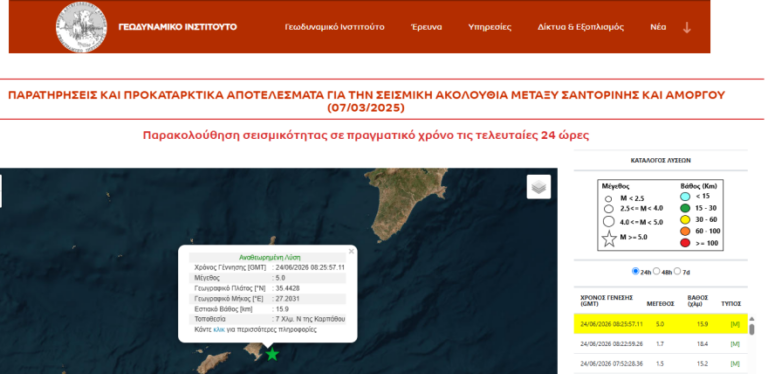Open the Υπηρεσίες menu
768x374 pixels.
[x=490, y=27]
